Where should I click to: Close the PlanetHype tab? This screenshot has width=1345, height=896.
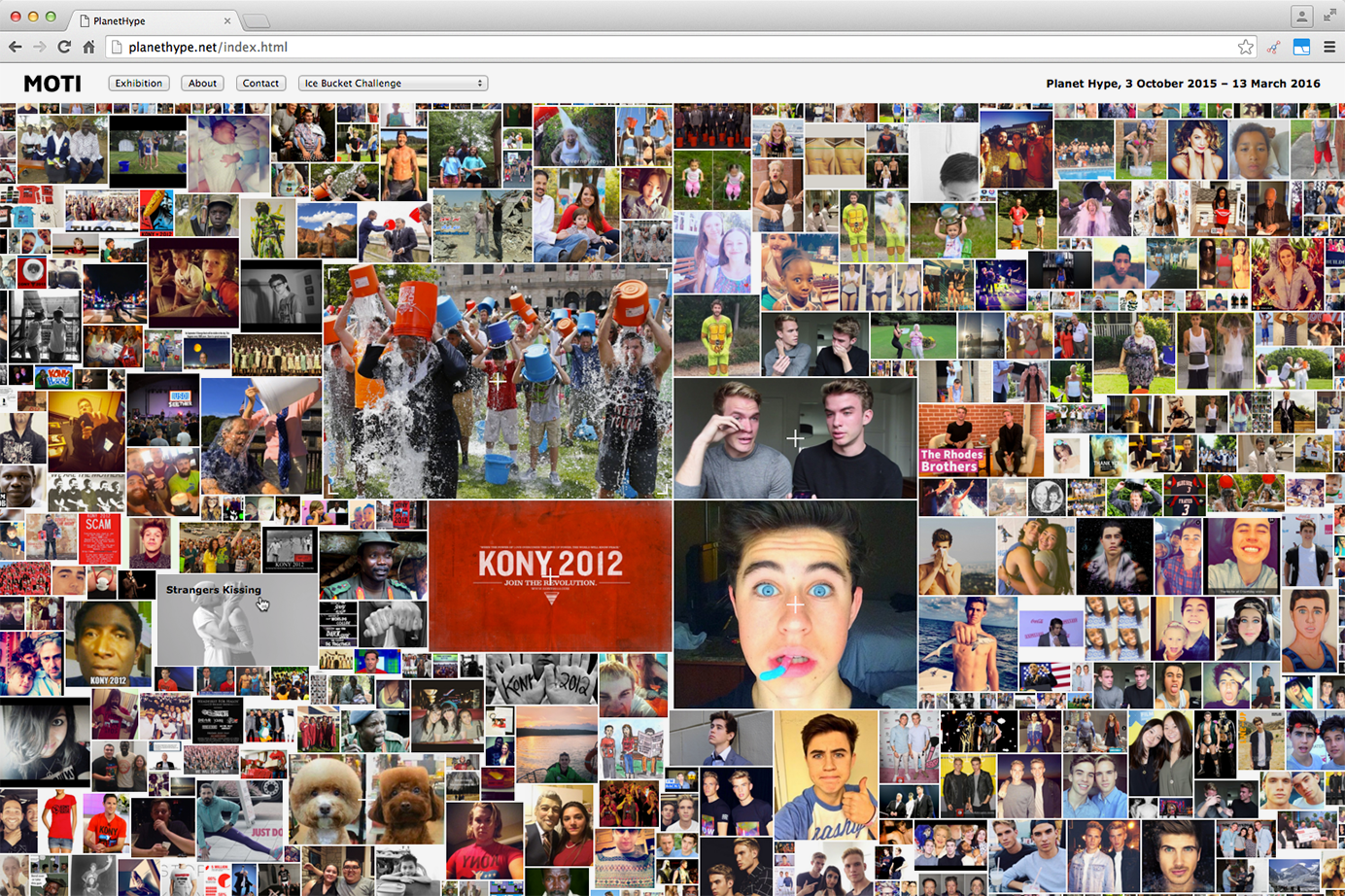[227, 20]
